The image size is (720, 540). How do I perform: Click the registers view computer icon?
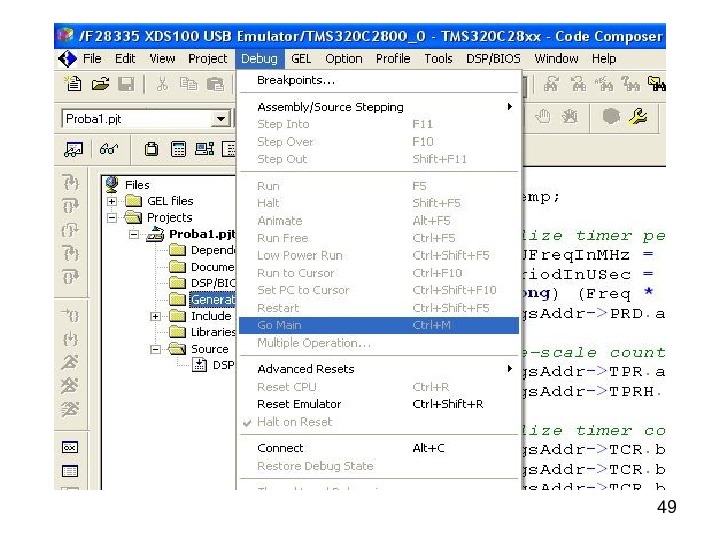click(x=204, y=149)
